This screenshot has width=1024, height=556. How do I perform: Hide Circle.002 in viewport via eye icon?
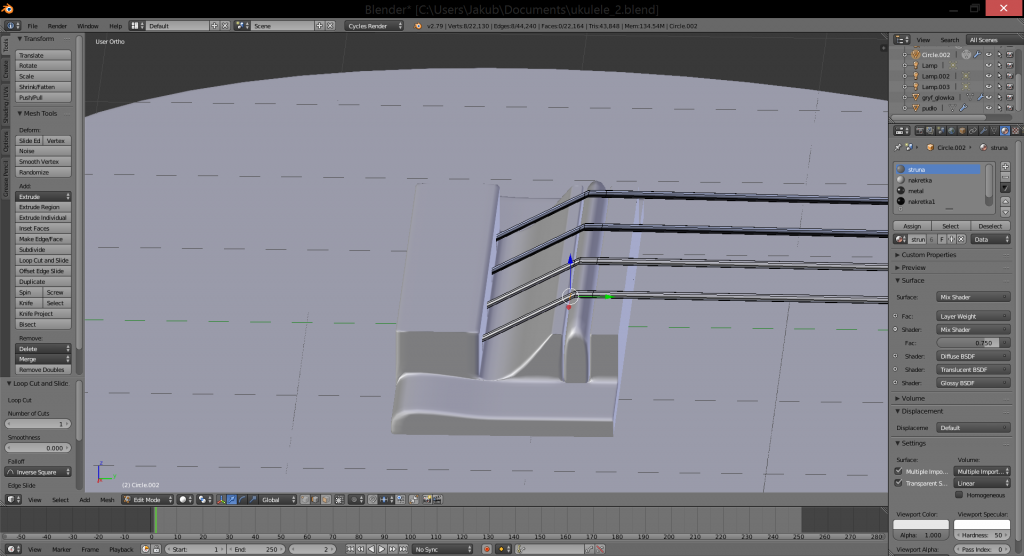(x=988, y=55)
